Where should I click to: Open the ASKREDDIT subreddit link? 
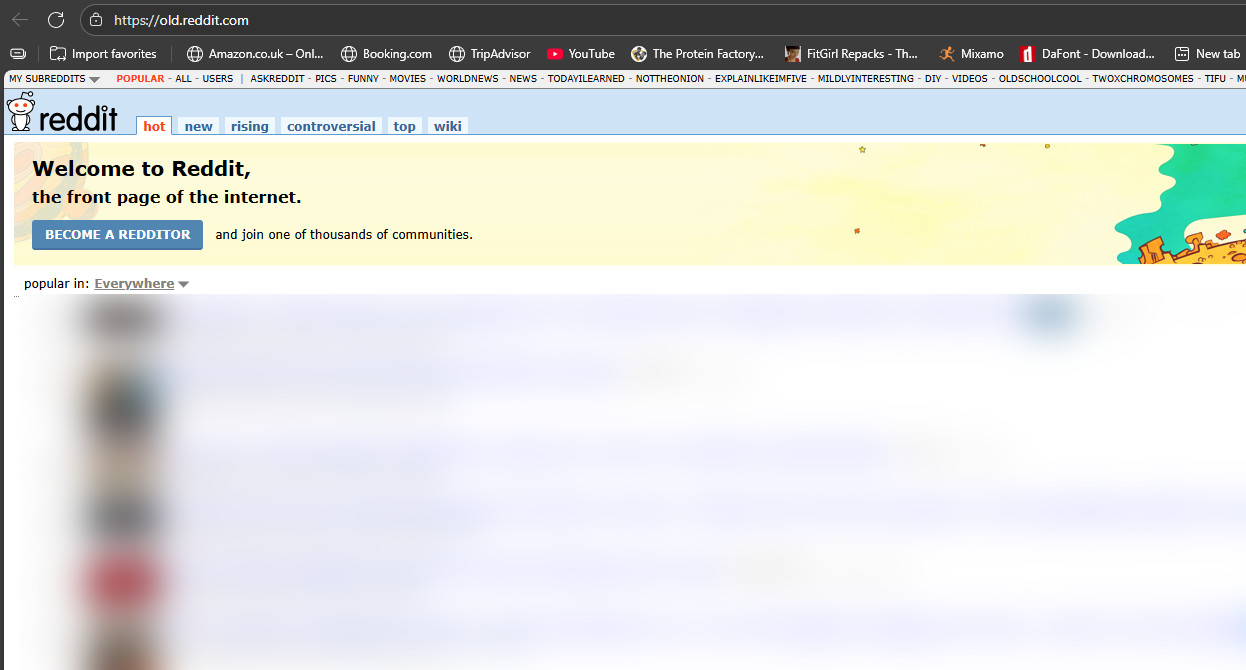click(x=277, y=79)
